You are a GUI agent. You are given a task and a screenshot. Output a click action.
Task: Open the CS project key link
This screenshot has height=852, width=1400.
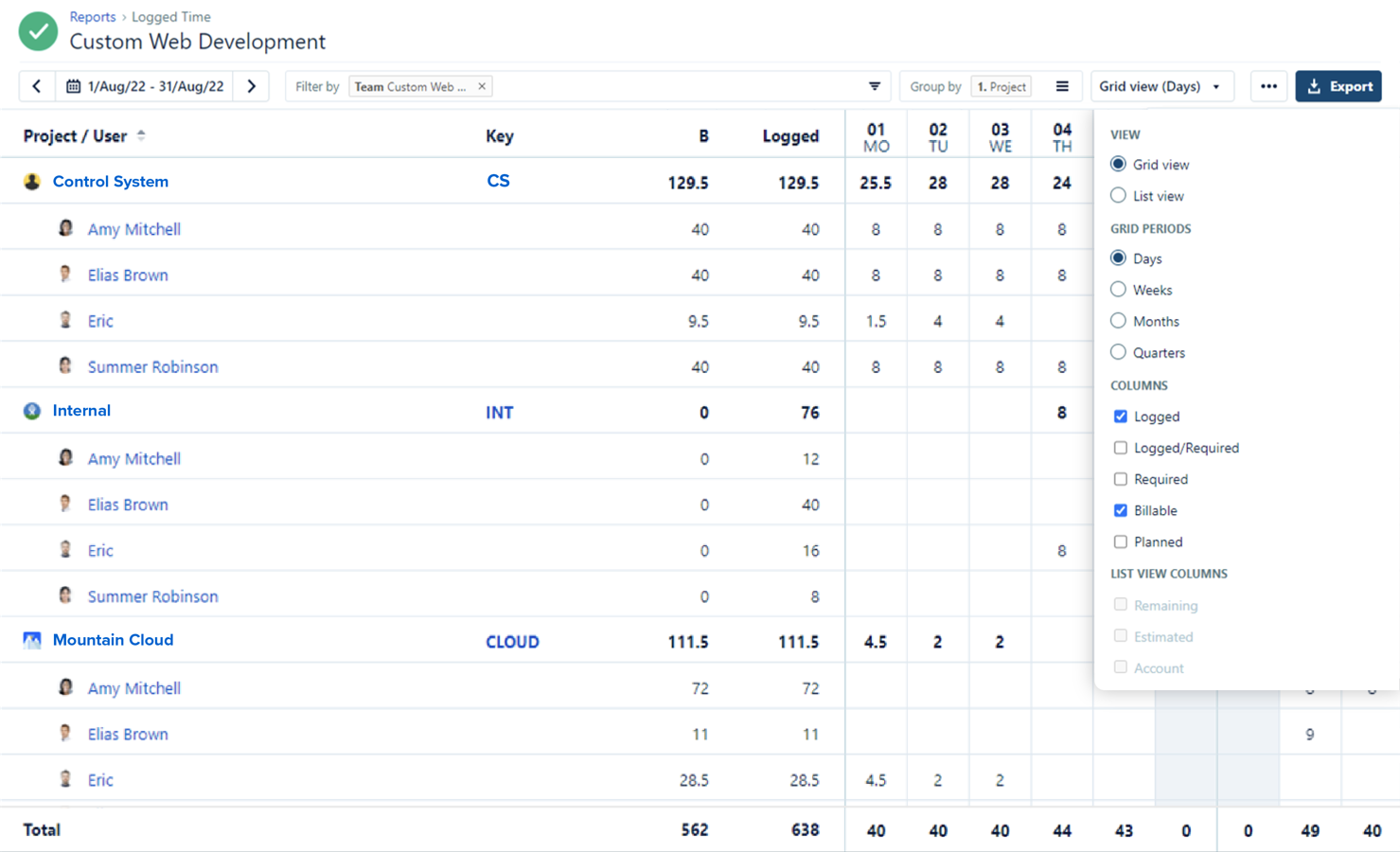[x=498, y=181]
